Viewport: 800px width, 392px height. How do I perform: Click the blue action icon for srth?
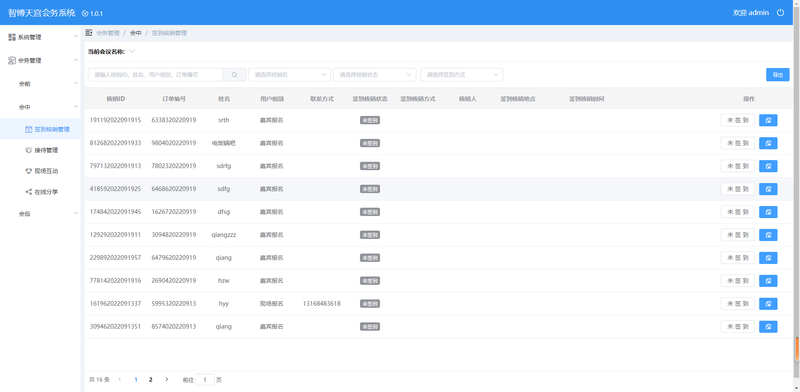(x=768, y=120)
